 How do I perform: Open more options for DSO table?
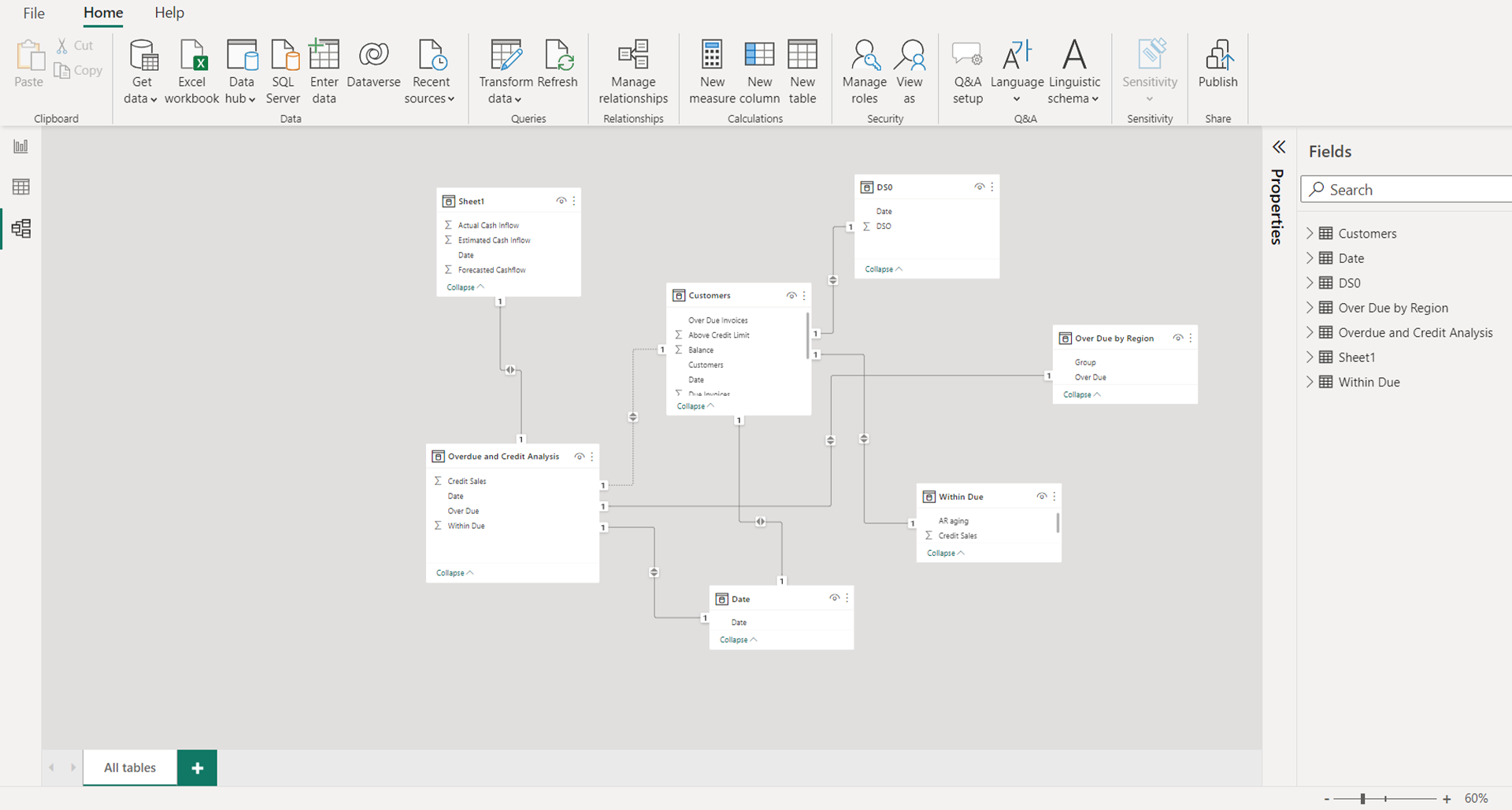click(992, 187)
